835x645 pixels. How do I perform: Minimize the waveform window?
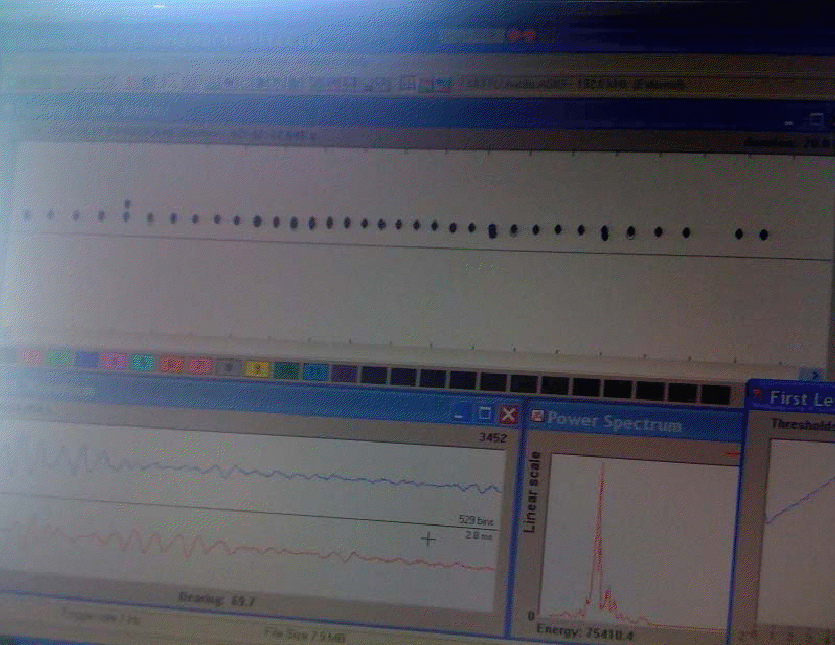tap(461, 413)
